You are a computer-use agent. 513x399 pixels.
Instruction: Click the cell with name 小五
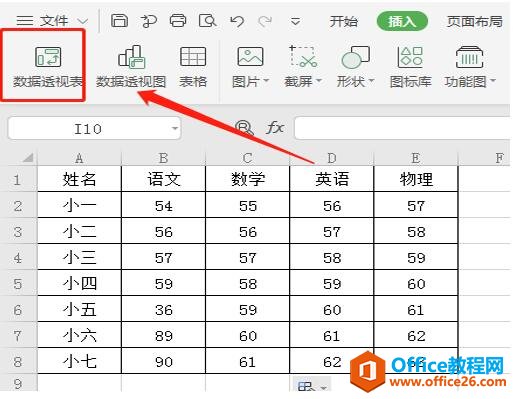click(x=79, y=310)
